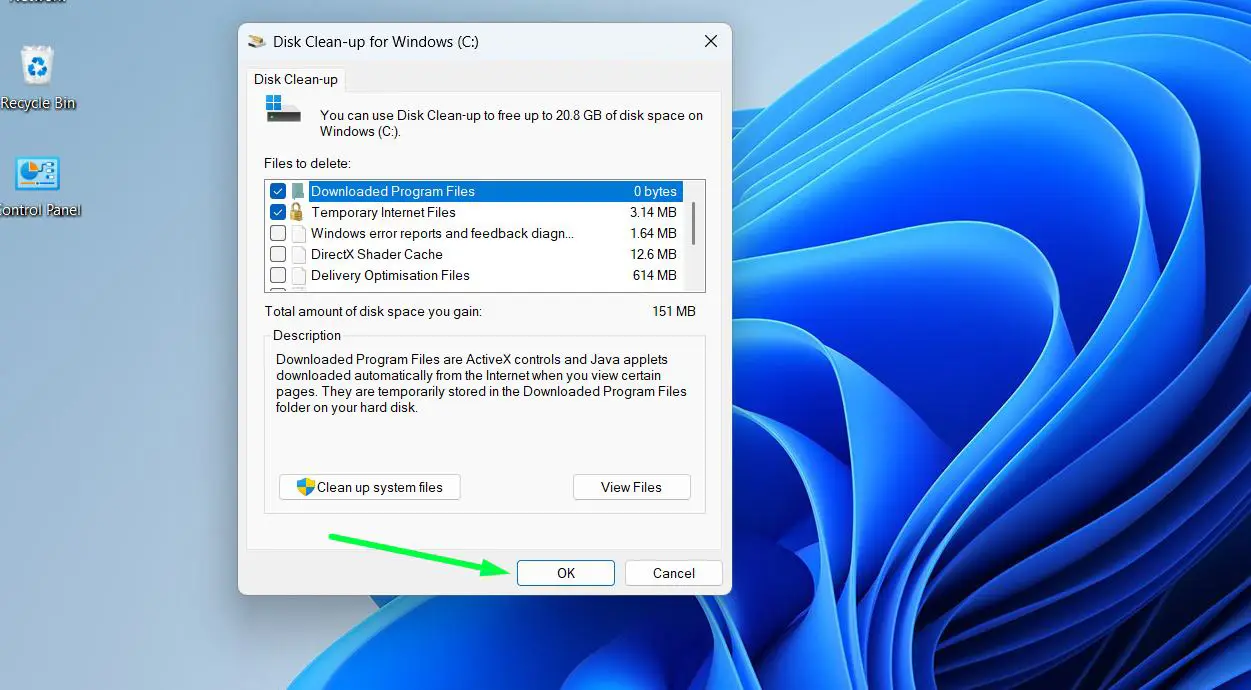This screenshot has height=690, width=1251.
Task: Click the blue drive icon above the space summary
Action: 282,106
